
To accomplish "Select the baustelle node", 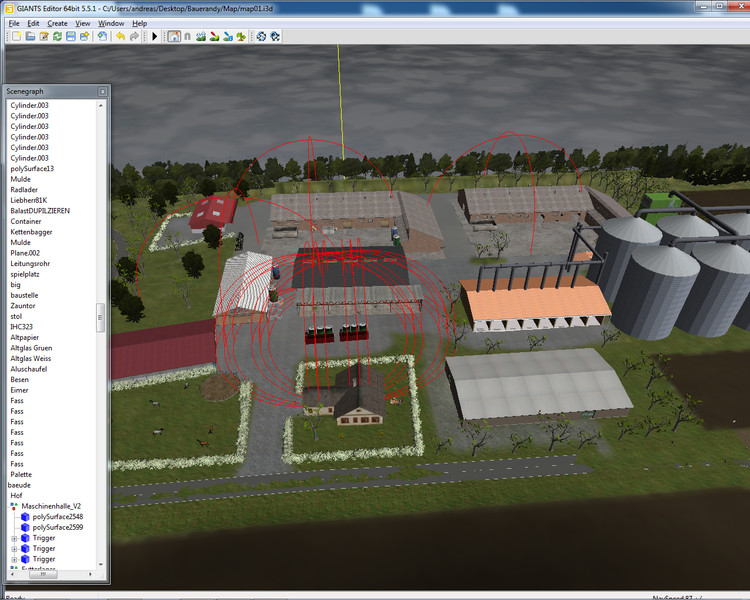I will (x=24, y=295).
